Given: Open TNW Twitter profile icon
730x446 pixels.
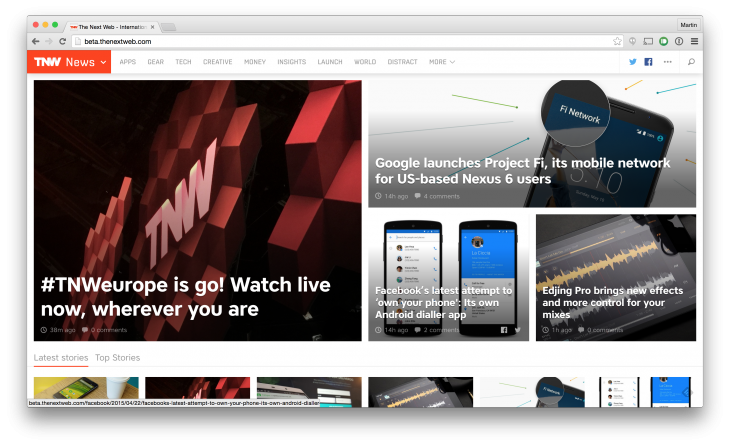Looking at the screenshot, I should [x=633, y=61].
